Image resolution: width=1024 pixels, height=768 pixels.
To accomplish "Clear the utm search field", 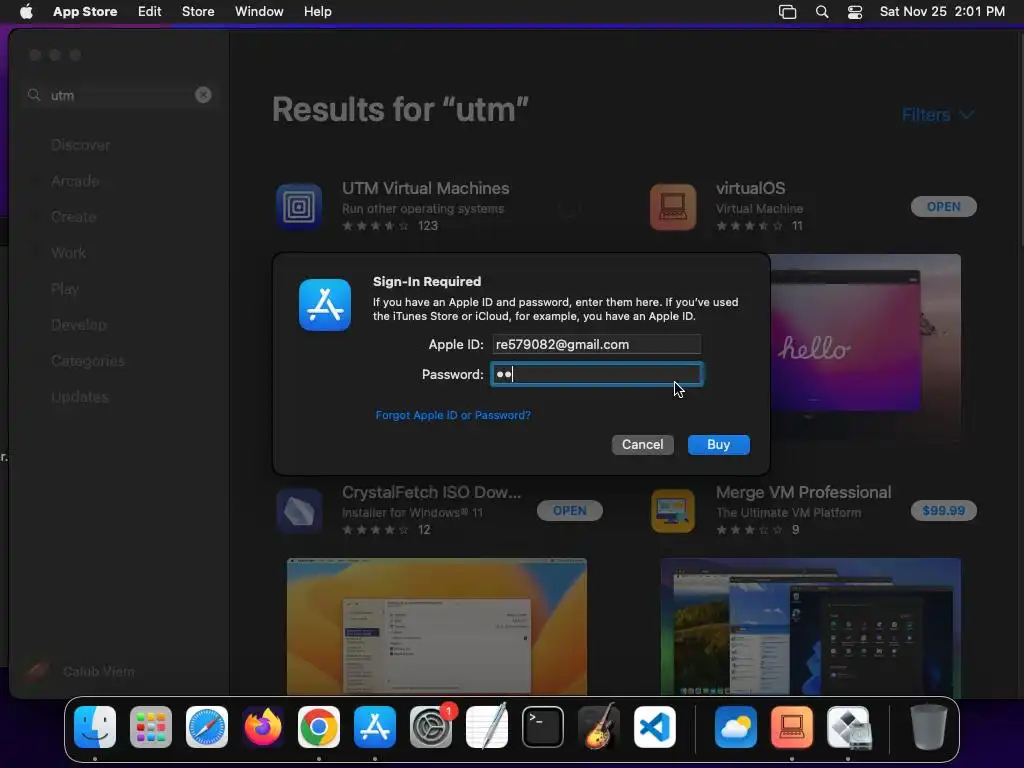I will (203, 95).
